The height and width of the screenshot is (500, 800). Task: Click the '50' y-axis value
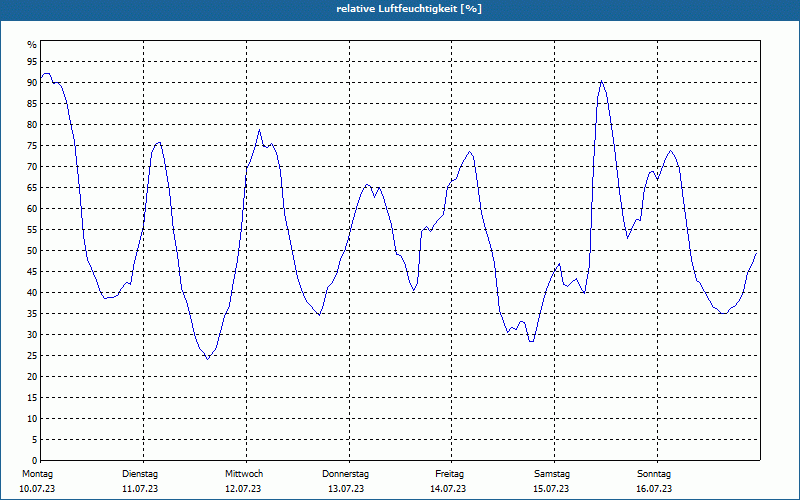32,251
